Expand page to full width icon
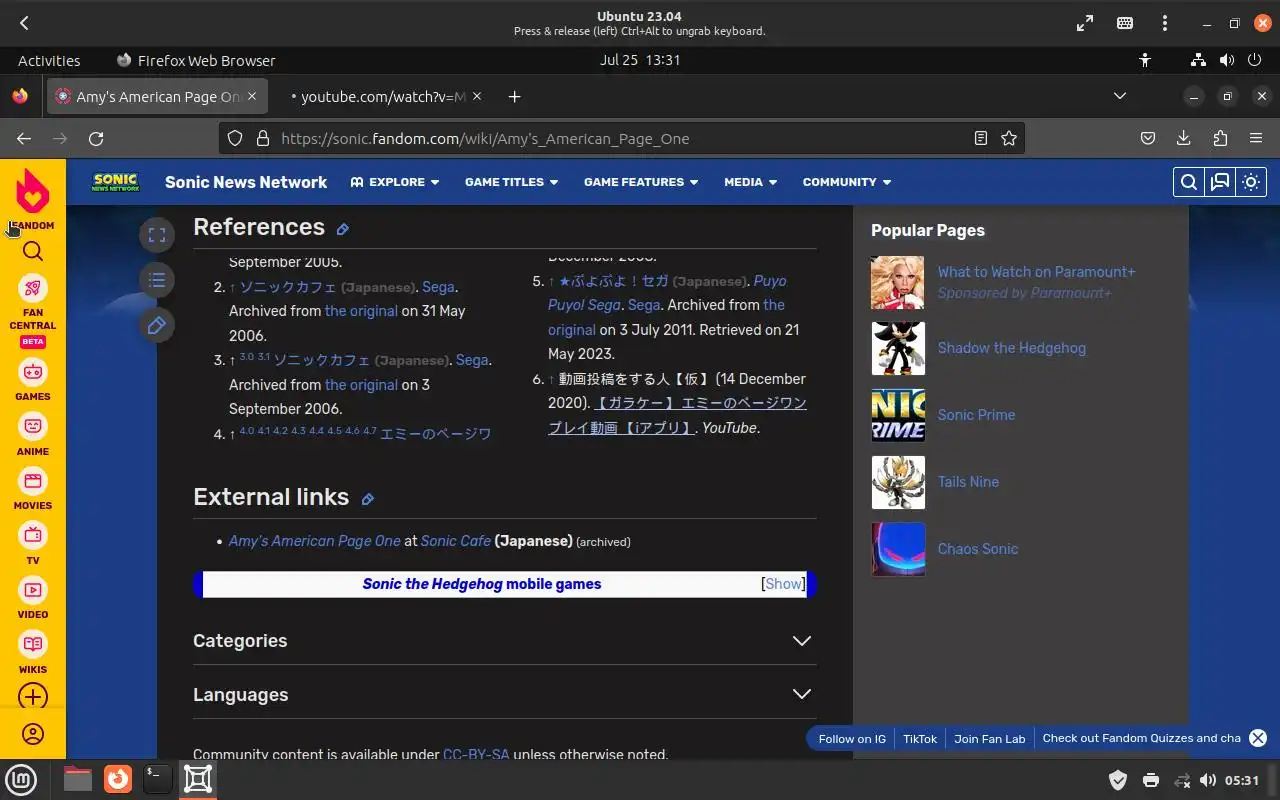The width and height of the screenshot is (1280, 800). click(x=157, y=235)
